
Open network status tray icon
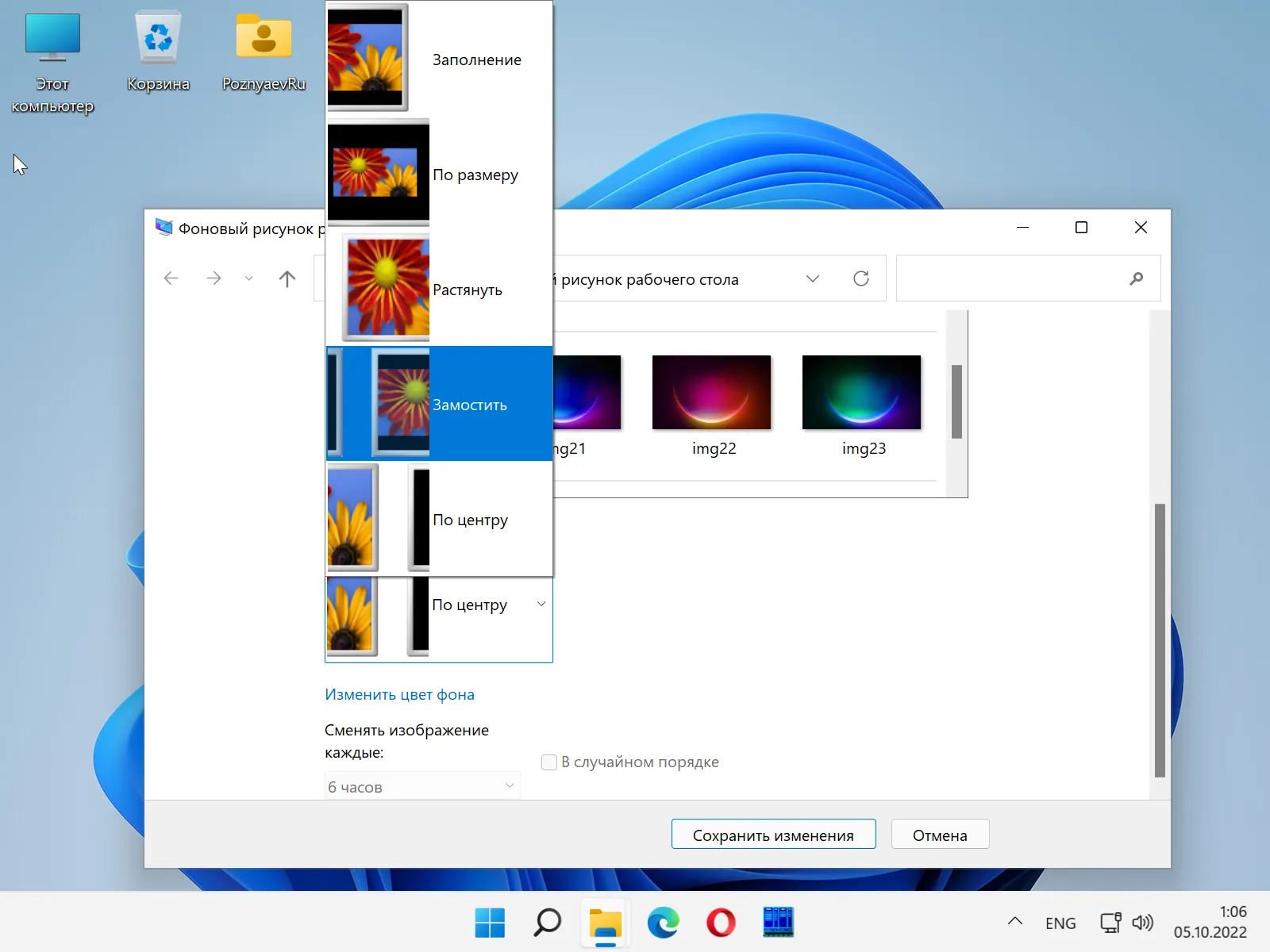point(1110,923)
